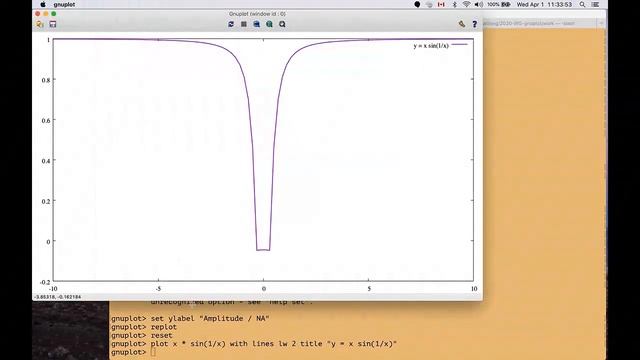Replot the graph using the refresh icon
This screenshot has height=360, width=640.
(231, 24)
